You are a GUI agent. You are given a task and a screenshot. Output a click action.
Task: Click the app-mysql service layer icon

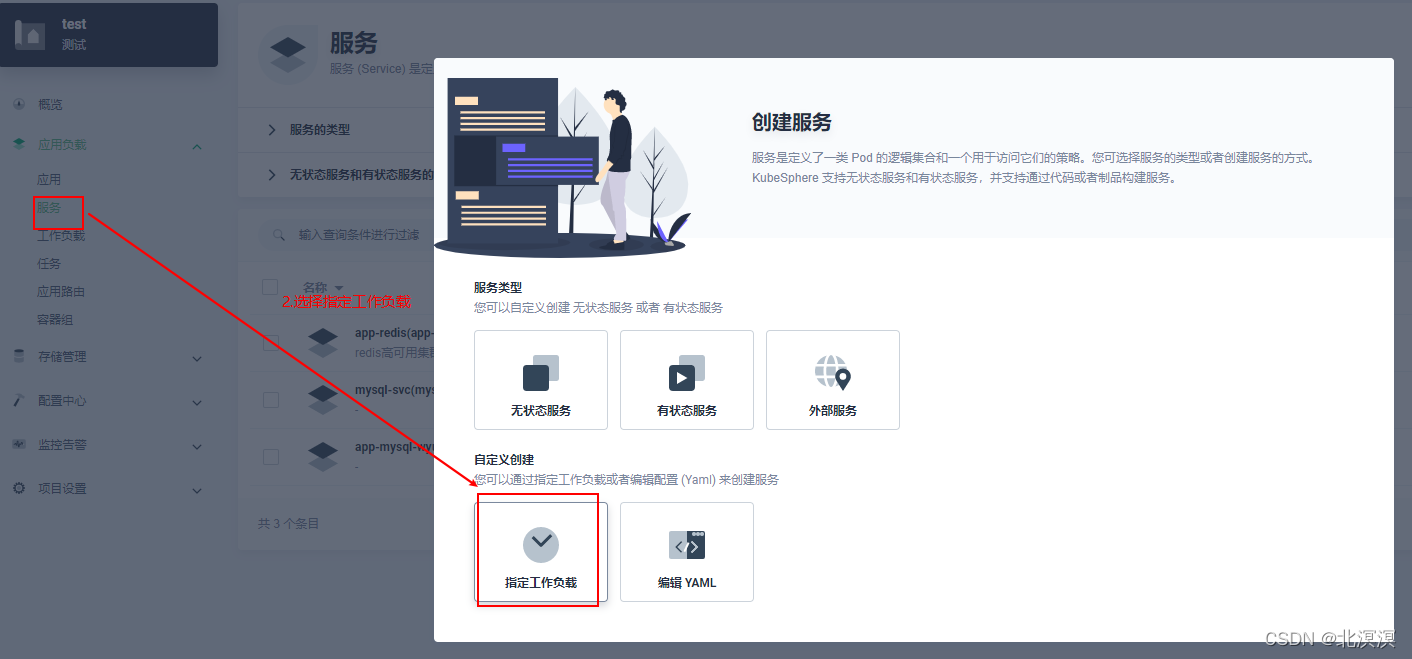pyautogui.click(x=323, y=456)
